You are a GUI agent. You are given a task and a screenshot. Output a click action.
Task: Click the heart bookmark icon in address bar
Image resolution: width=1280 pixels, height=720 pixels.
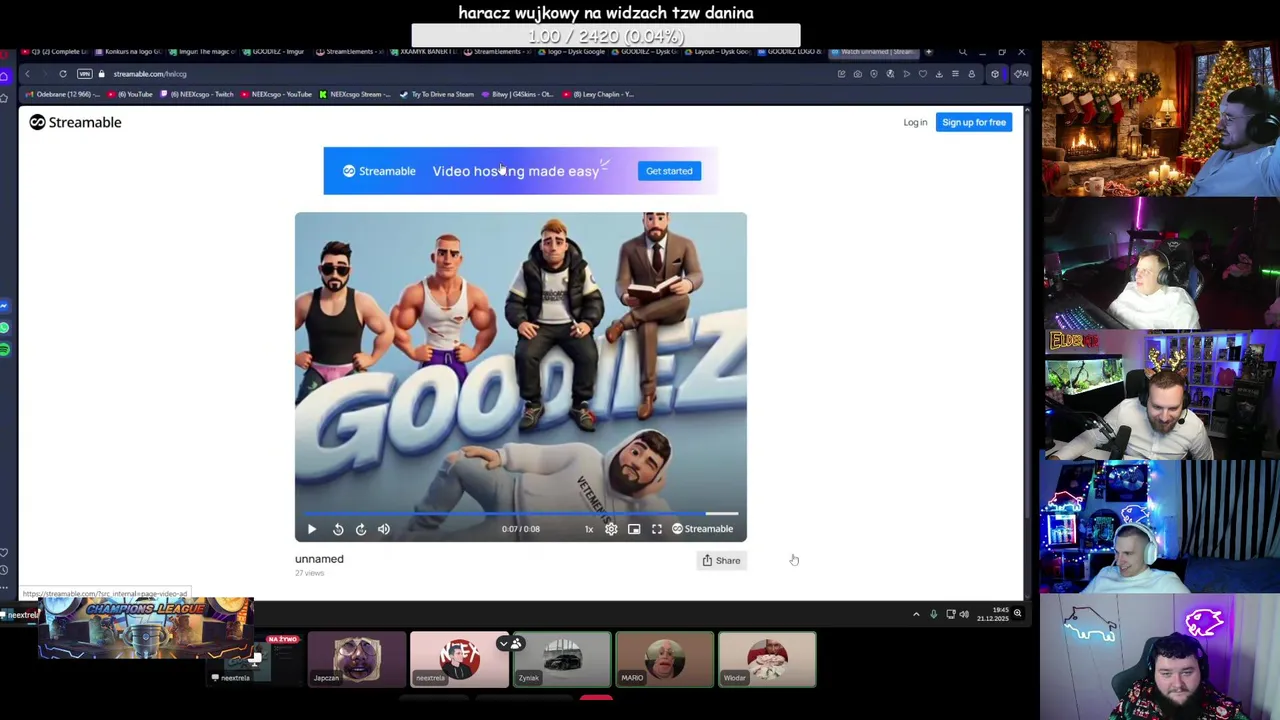[923, 74]
